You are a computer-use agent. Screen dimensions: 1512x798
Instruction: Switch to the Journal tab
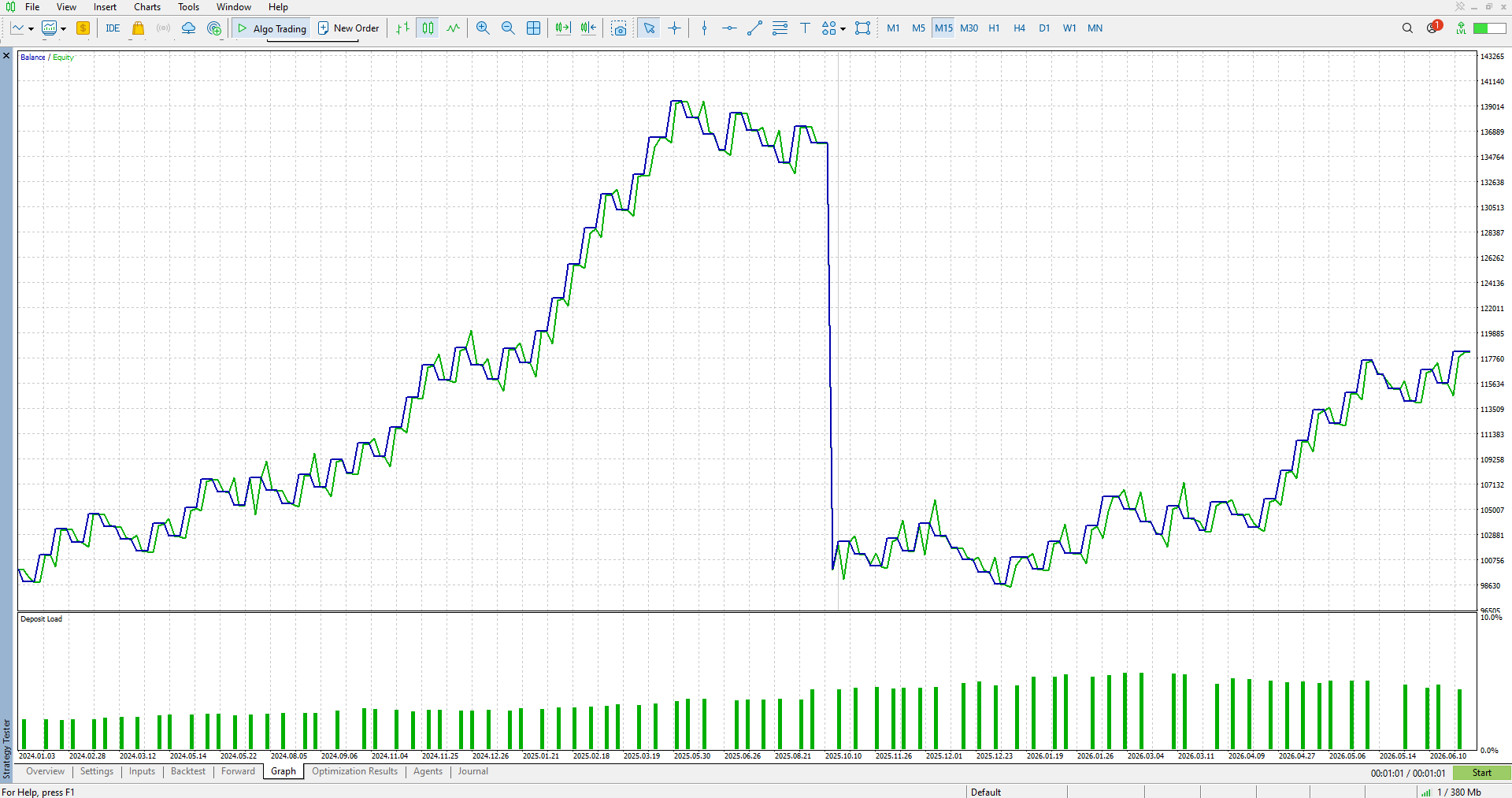(x=472, y=772)
